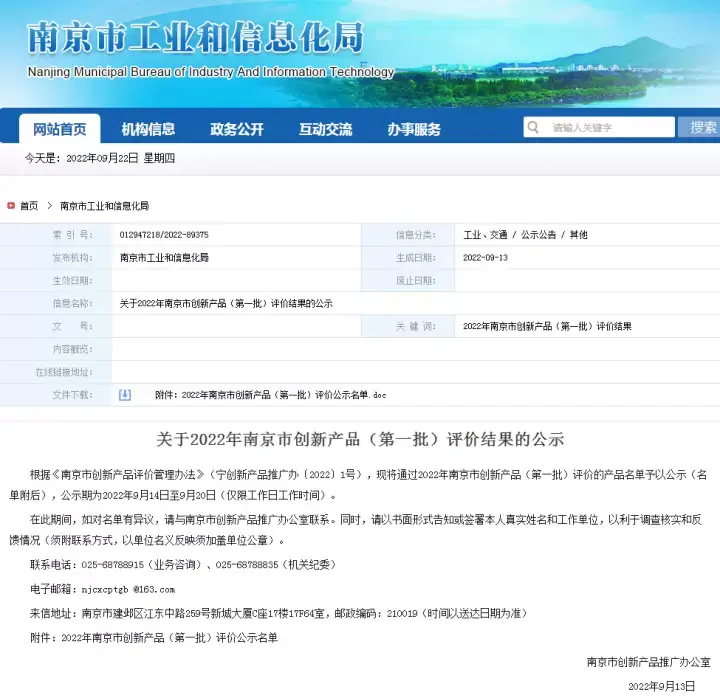This screenshot has height=699, width=720.
Task: Click the 发布机构 value 南京市工业和信息化局
Action: pos(164,258)
